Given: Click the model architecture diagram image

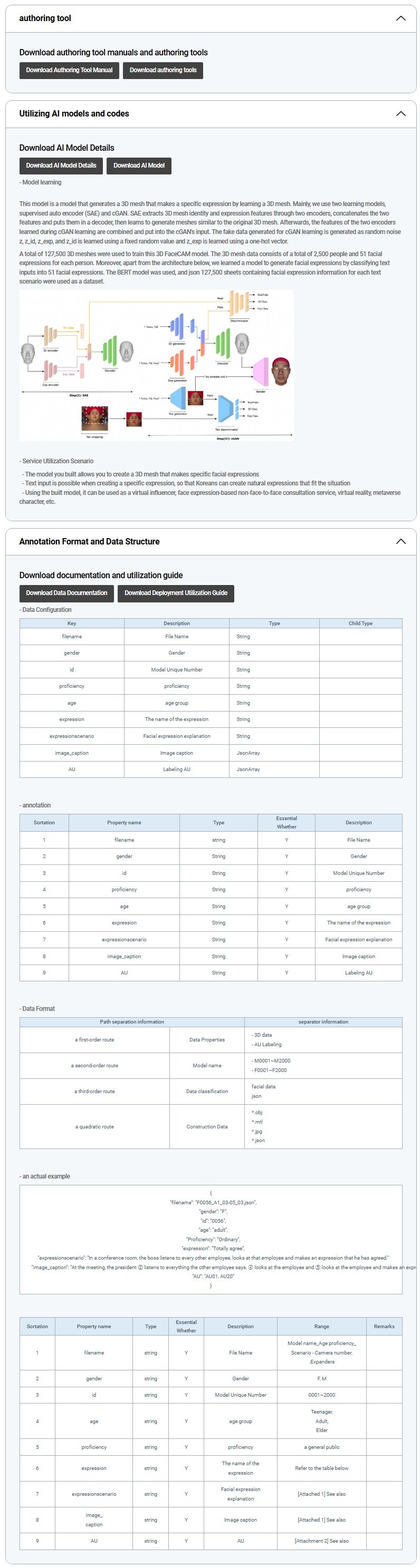Looking at the screenshot, I should coord(156,364).
